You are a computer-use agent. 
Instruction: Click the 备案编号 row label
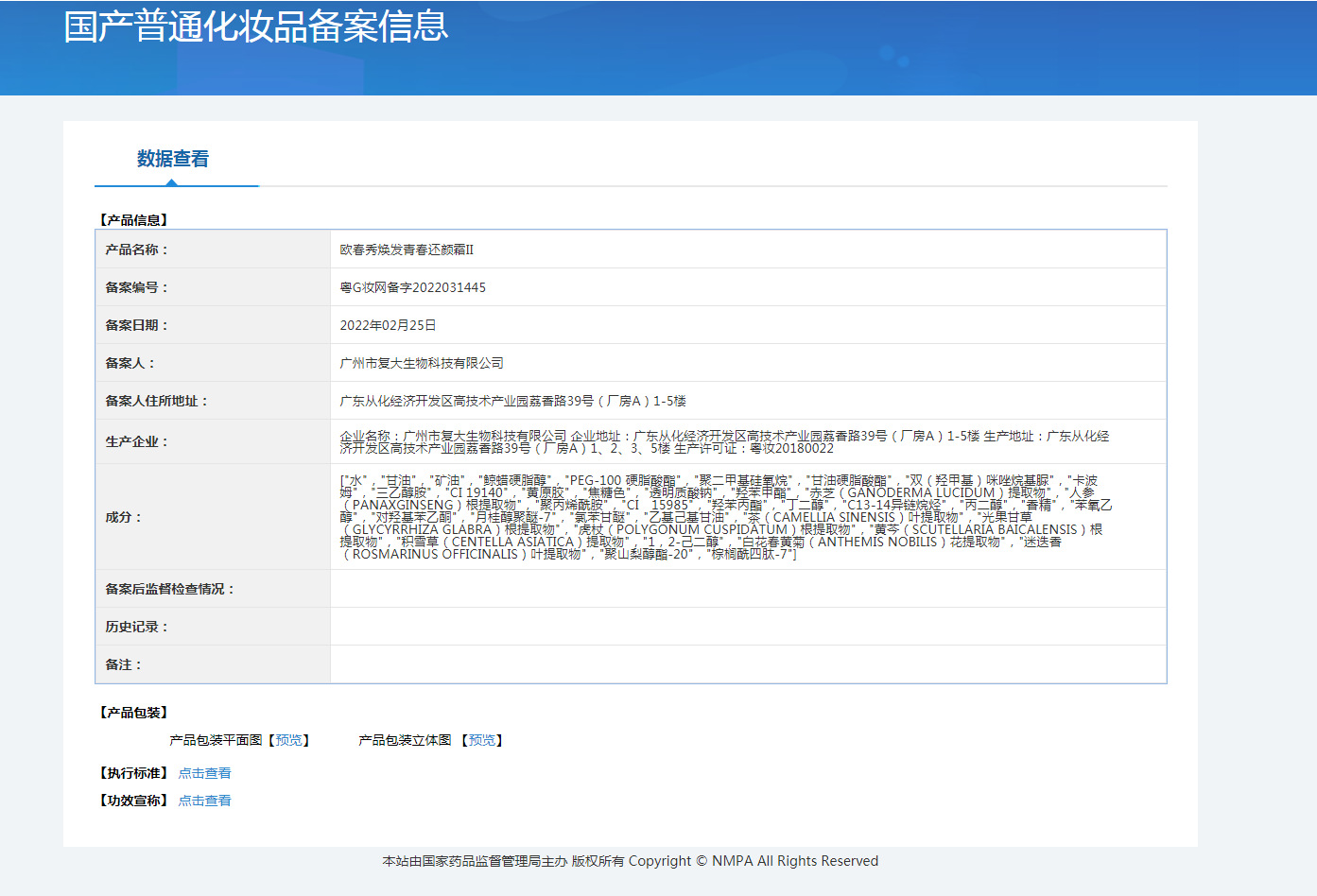coord(136,287)
